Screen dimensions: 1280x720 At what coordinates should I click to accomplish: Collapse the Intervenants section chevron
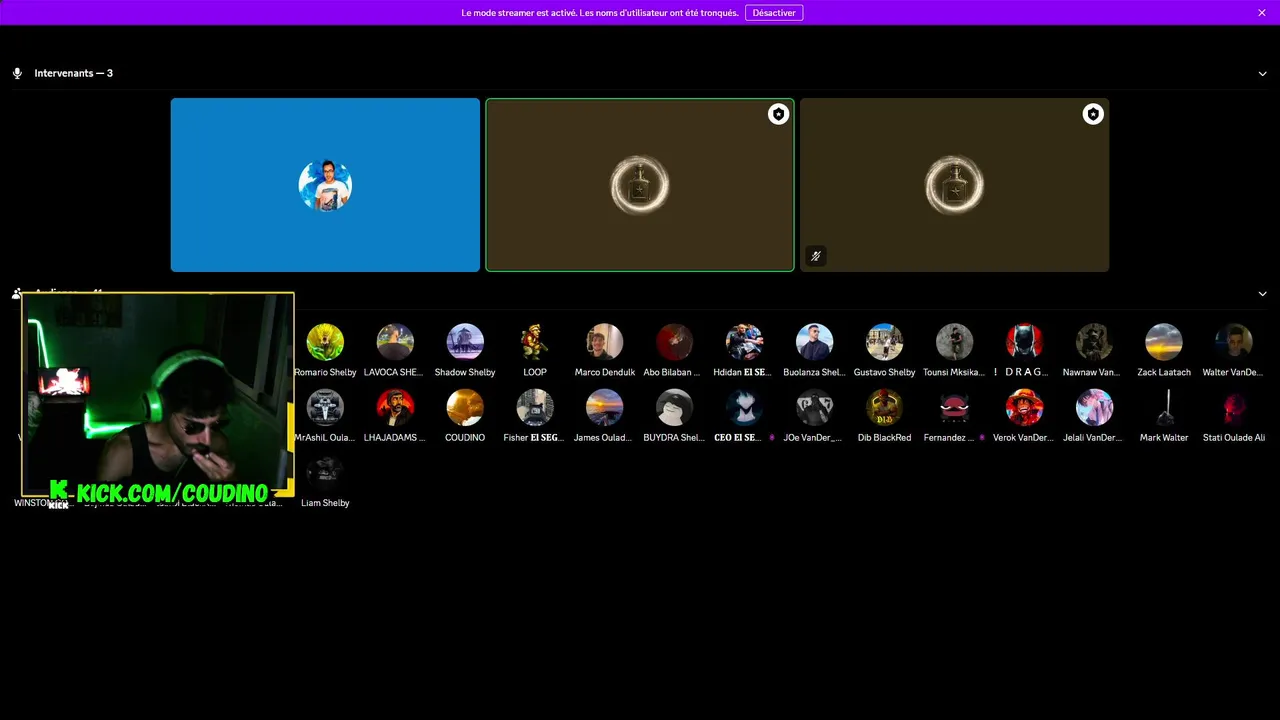[1262, 73]
